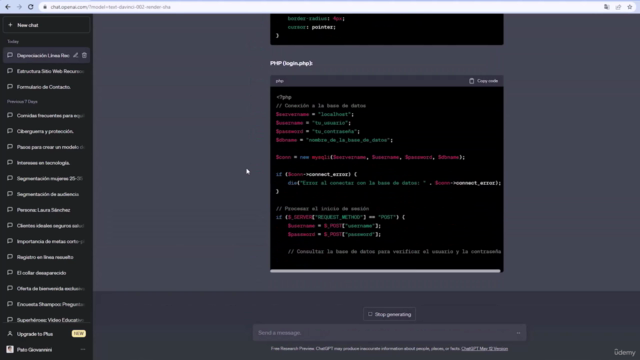Bookmark page with star icon
Screen dimensions: 640x360
pos(629,7)
